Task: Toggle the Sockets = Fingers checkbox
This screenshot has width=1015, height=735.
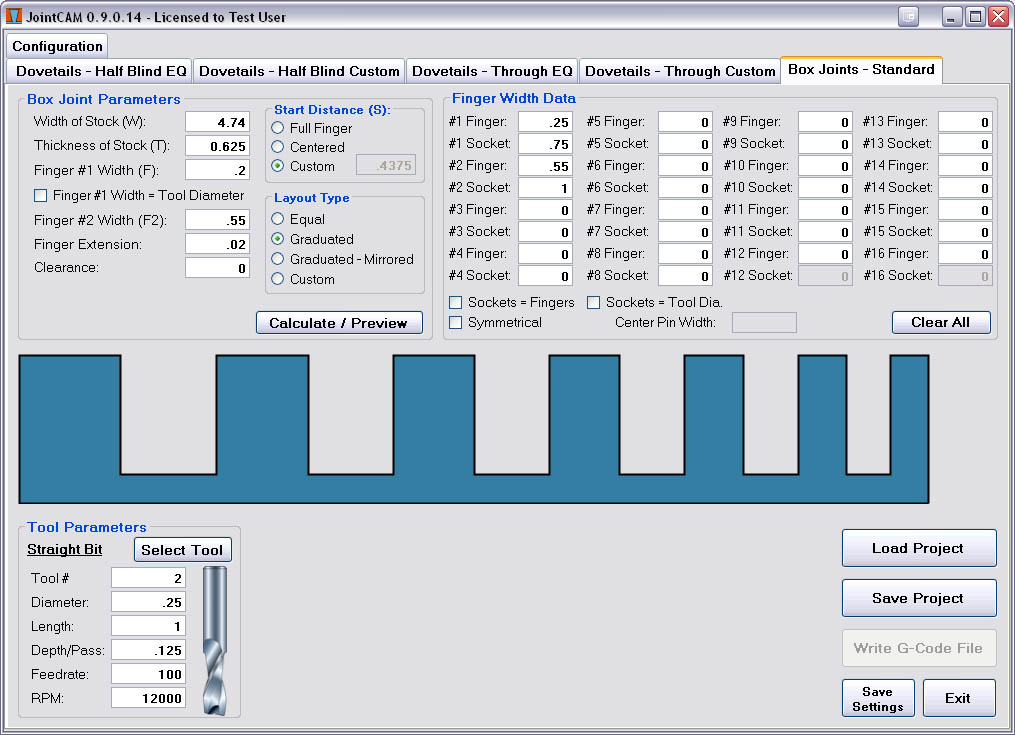Action: pyautogui.click(x=456, y=302)
